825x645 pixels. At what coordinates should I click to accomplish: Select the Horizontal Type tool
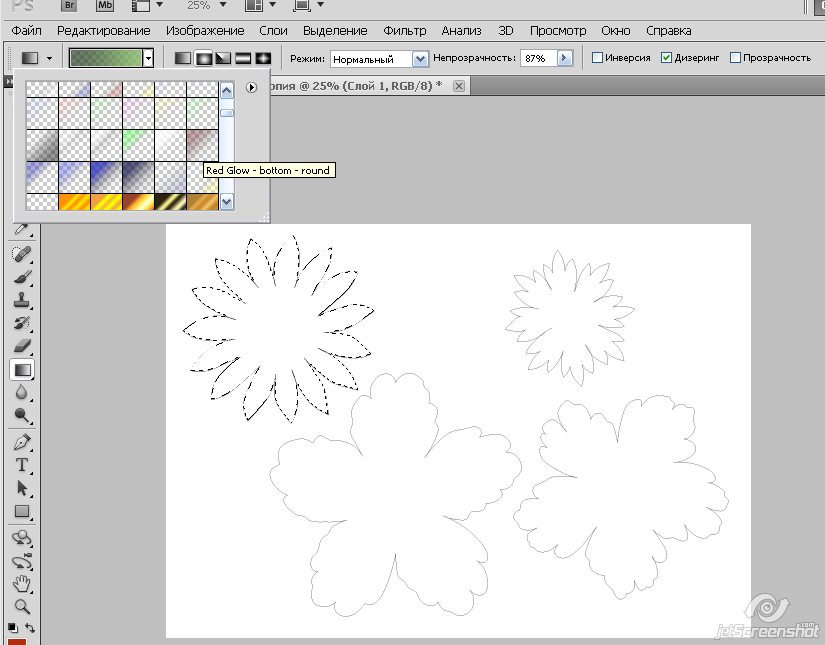click(x=21, y=465)
